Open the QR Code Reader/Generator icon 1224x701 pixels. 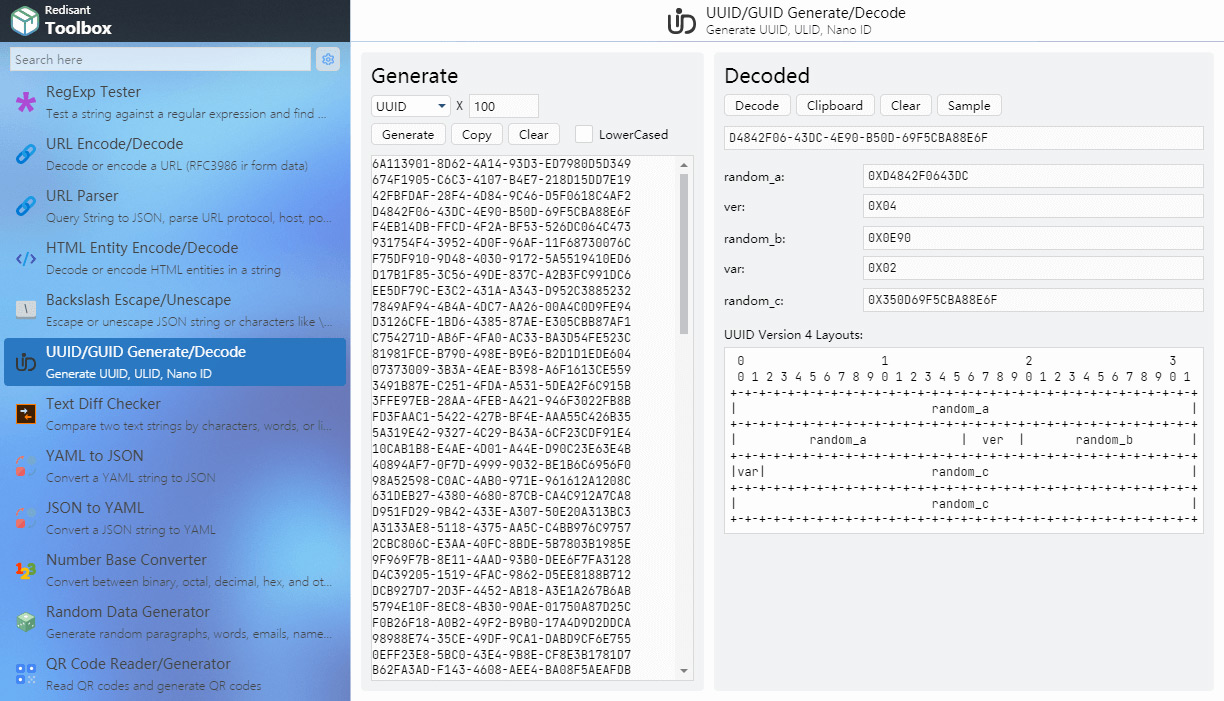pos(26,674)
